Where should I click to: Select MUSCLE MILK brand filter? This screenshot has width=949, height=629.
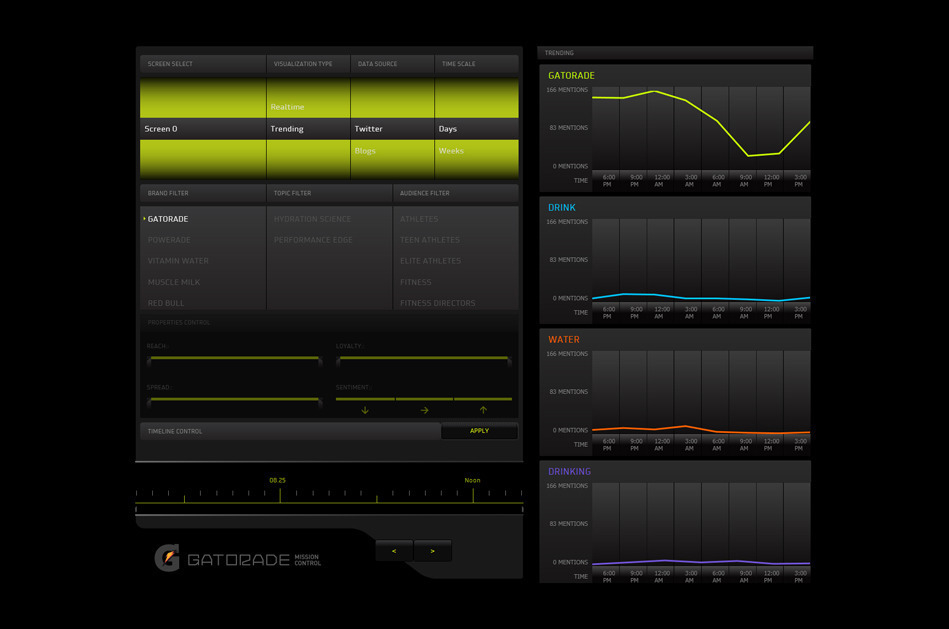tap(174, 282)
